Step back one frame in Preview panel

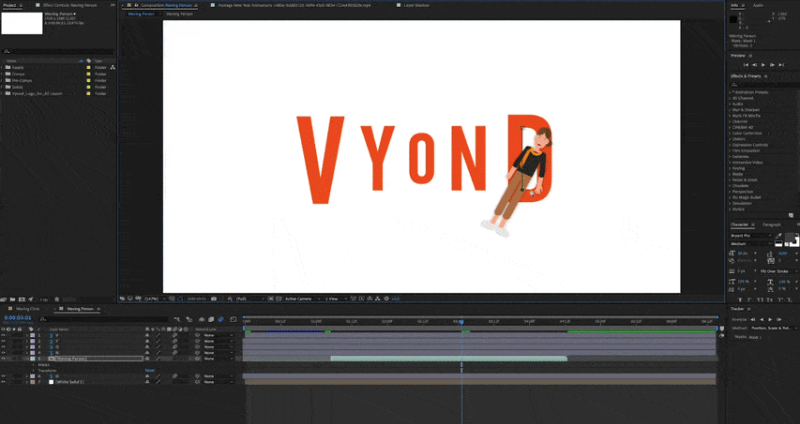pyautogui.click(x=755, y=65)
